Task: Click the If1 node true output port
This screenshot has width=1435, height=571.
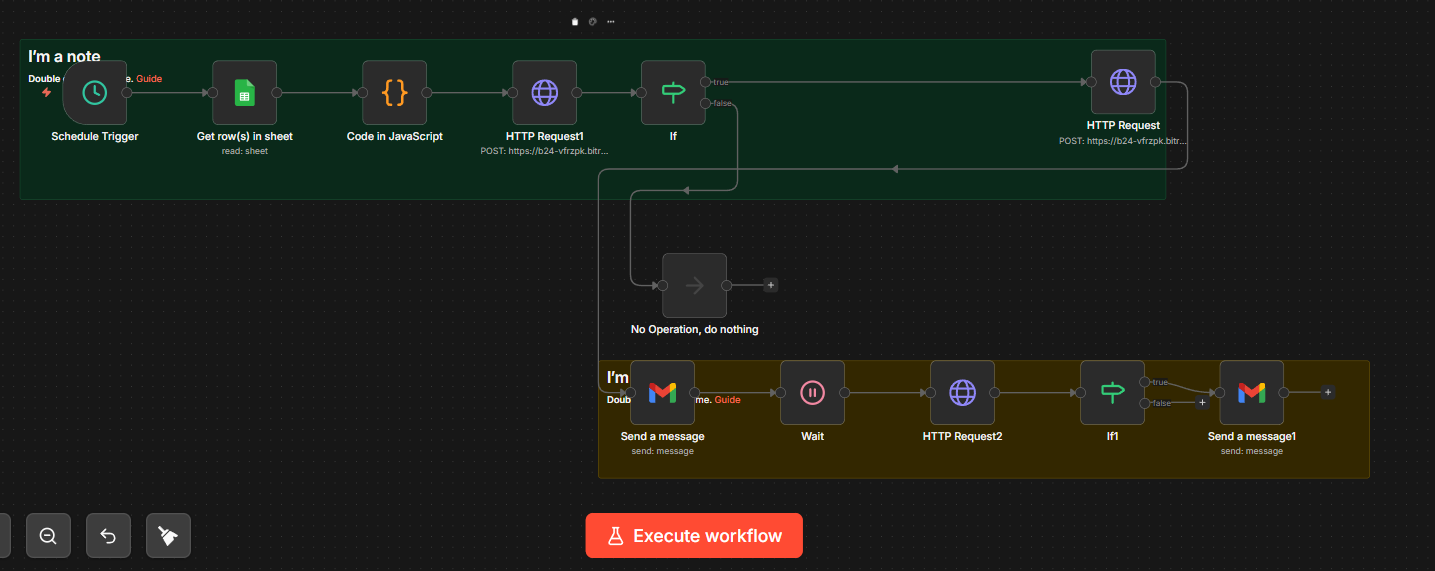Action: pos(1145,382)
